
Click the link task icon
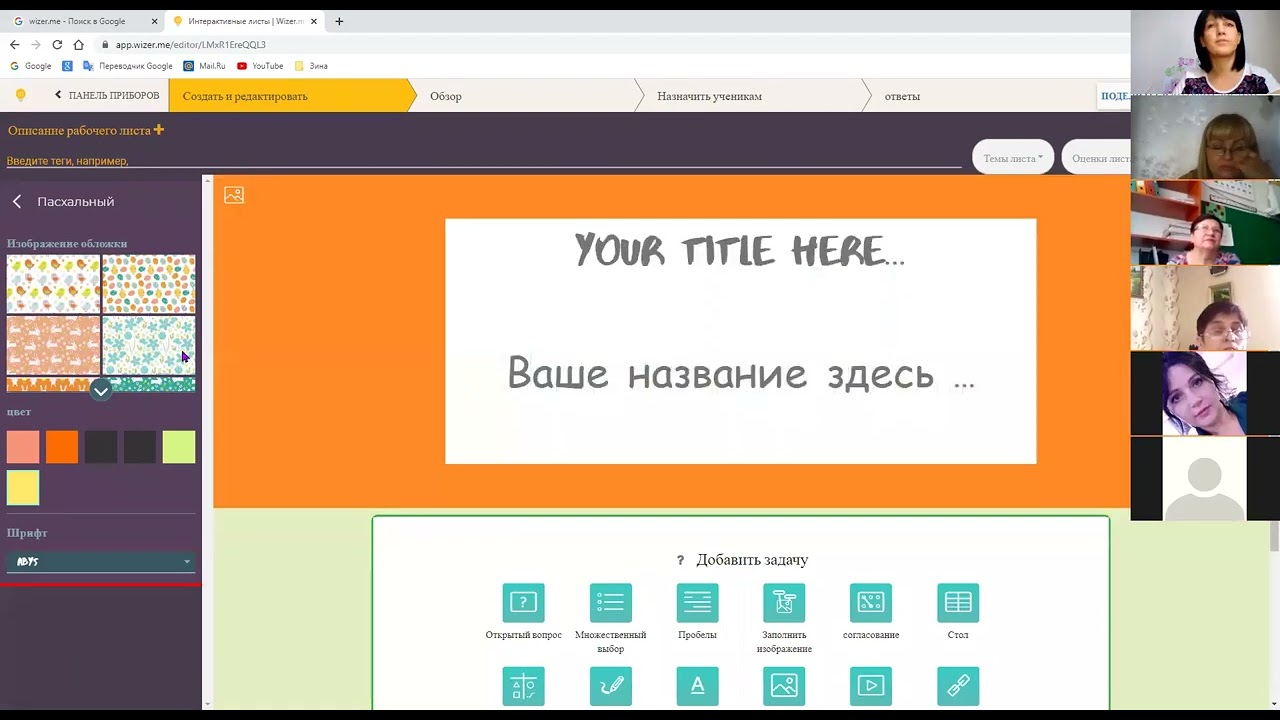point(958,686)
